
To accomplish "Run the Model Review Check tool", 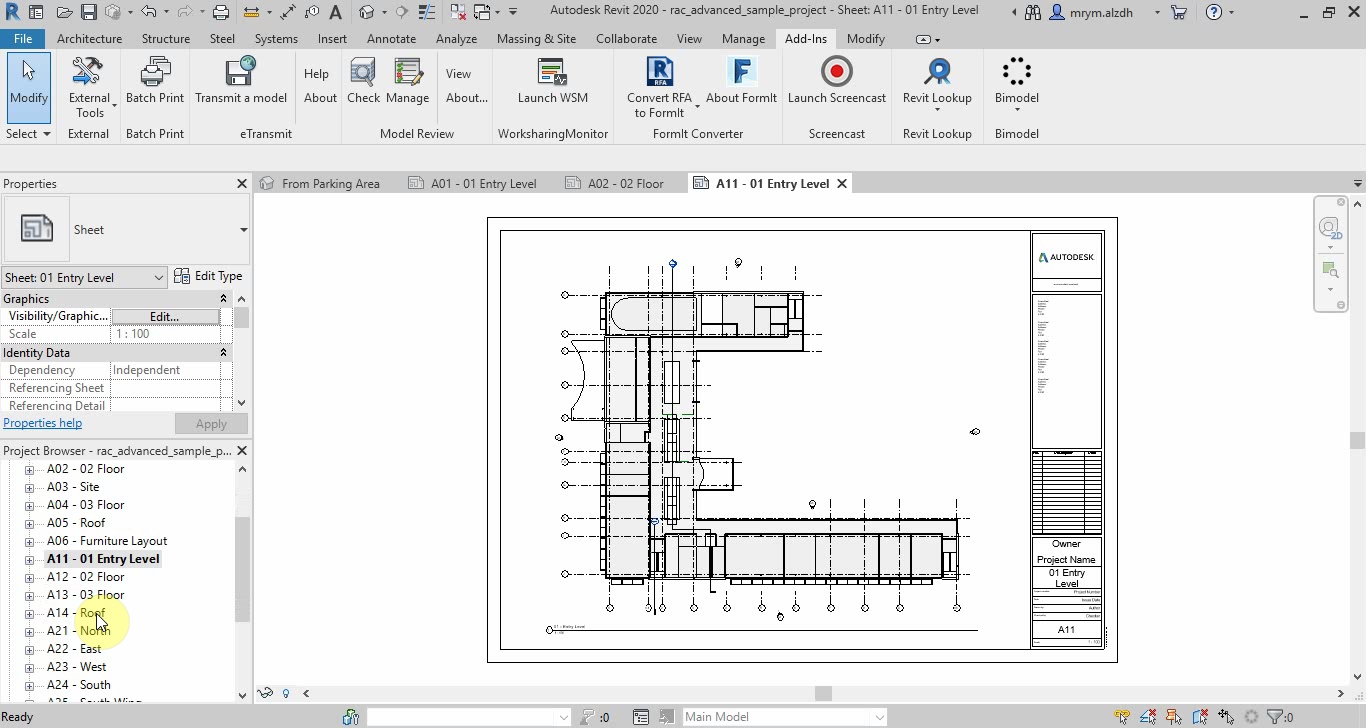I will (x=363, y=72).
